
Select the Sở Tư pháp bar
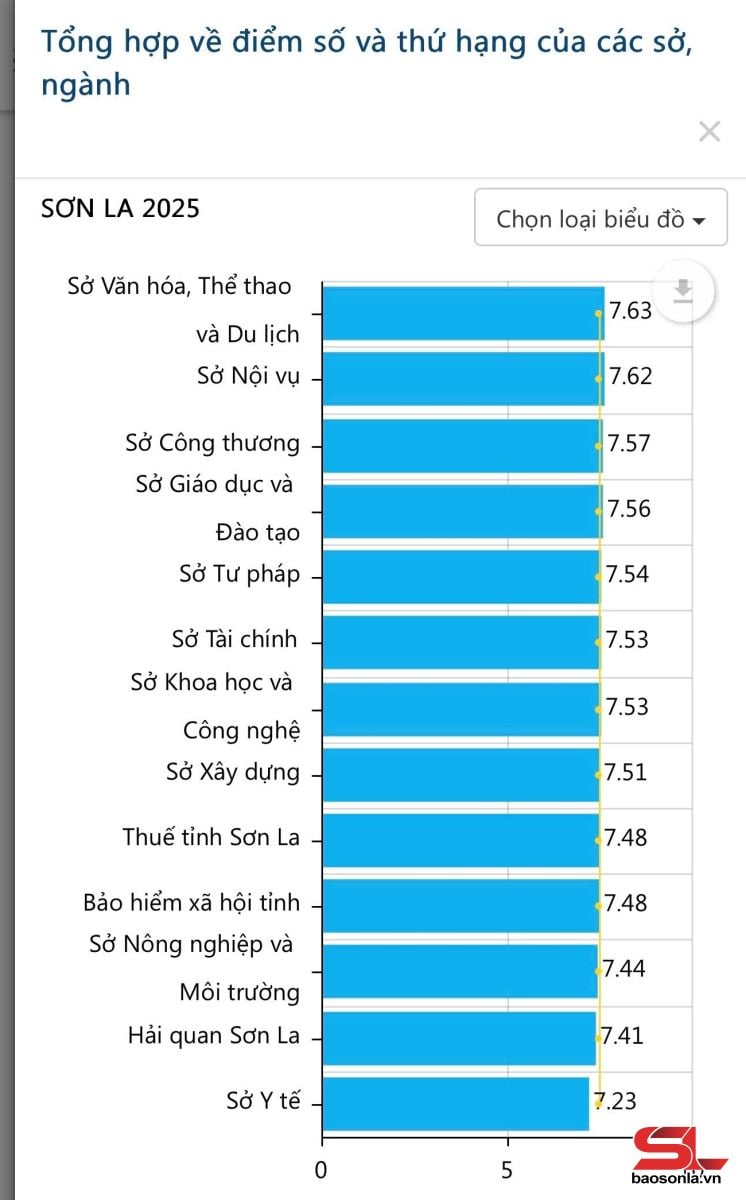(461, 576)
